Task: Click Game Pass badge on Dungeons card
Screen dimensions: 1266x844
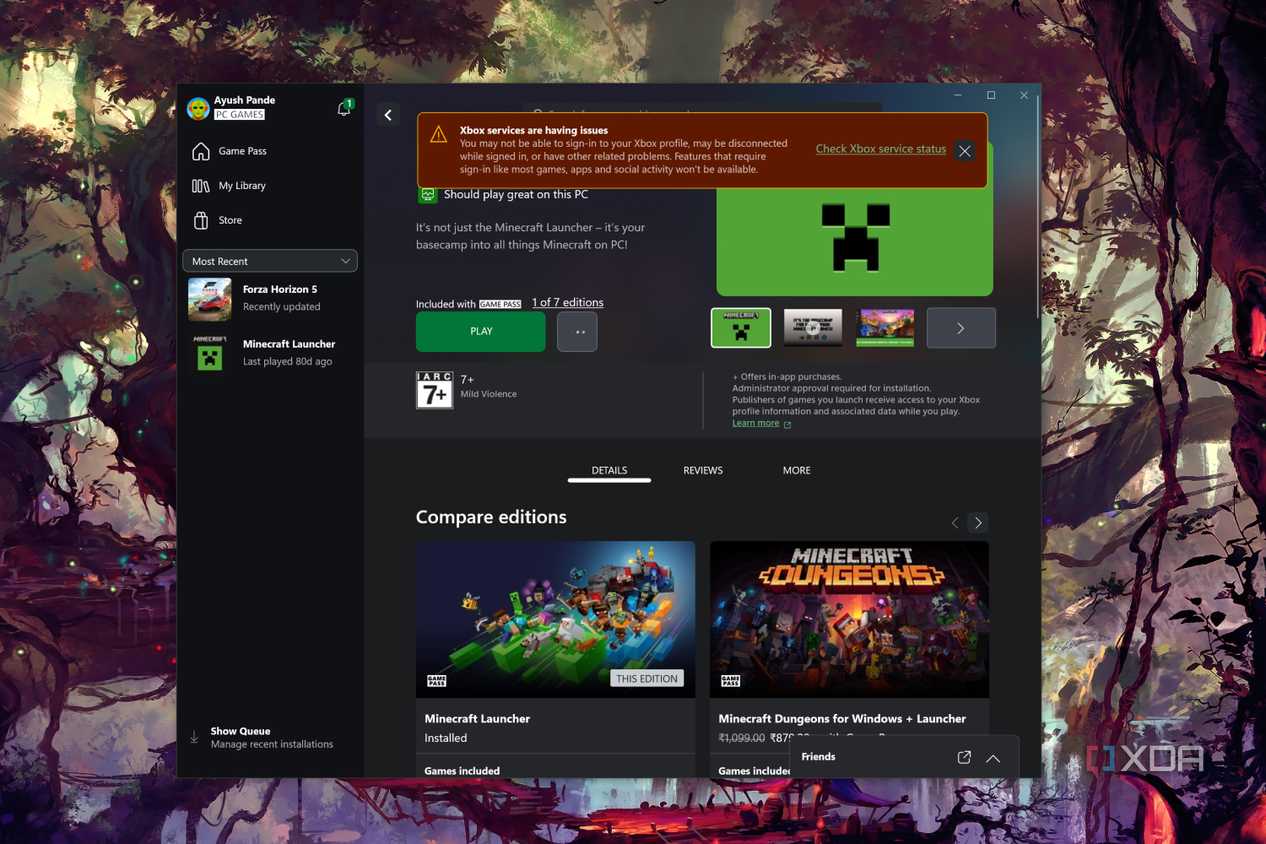Action: tap(730, 680)
